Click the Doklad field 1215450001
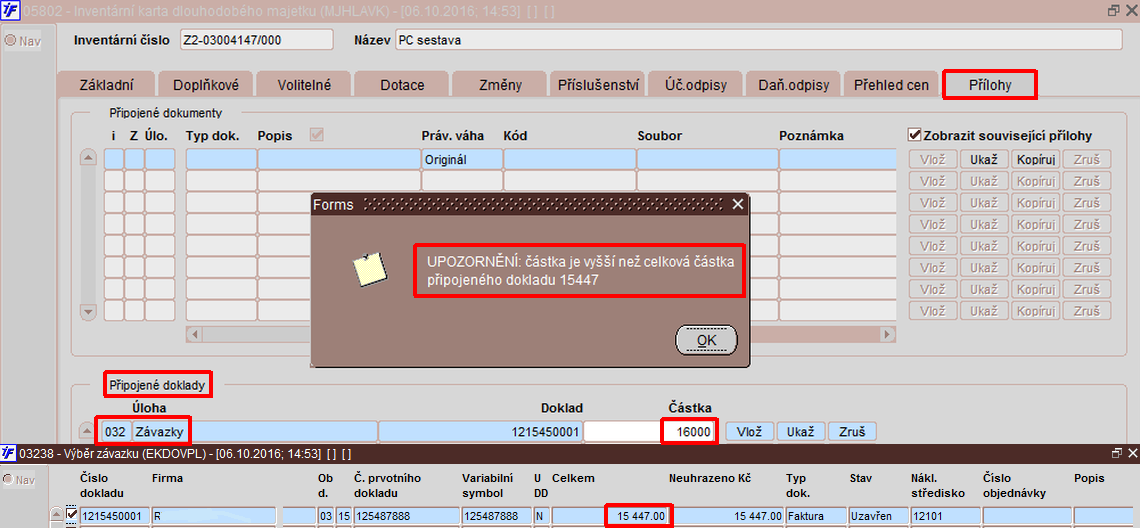This screenshot has width=1140, height=528. coord(480,431)
